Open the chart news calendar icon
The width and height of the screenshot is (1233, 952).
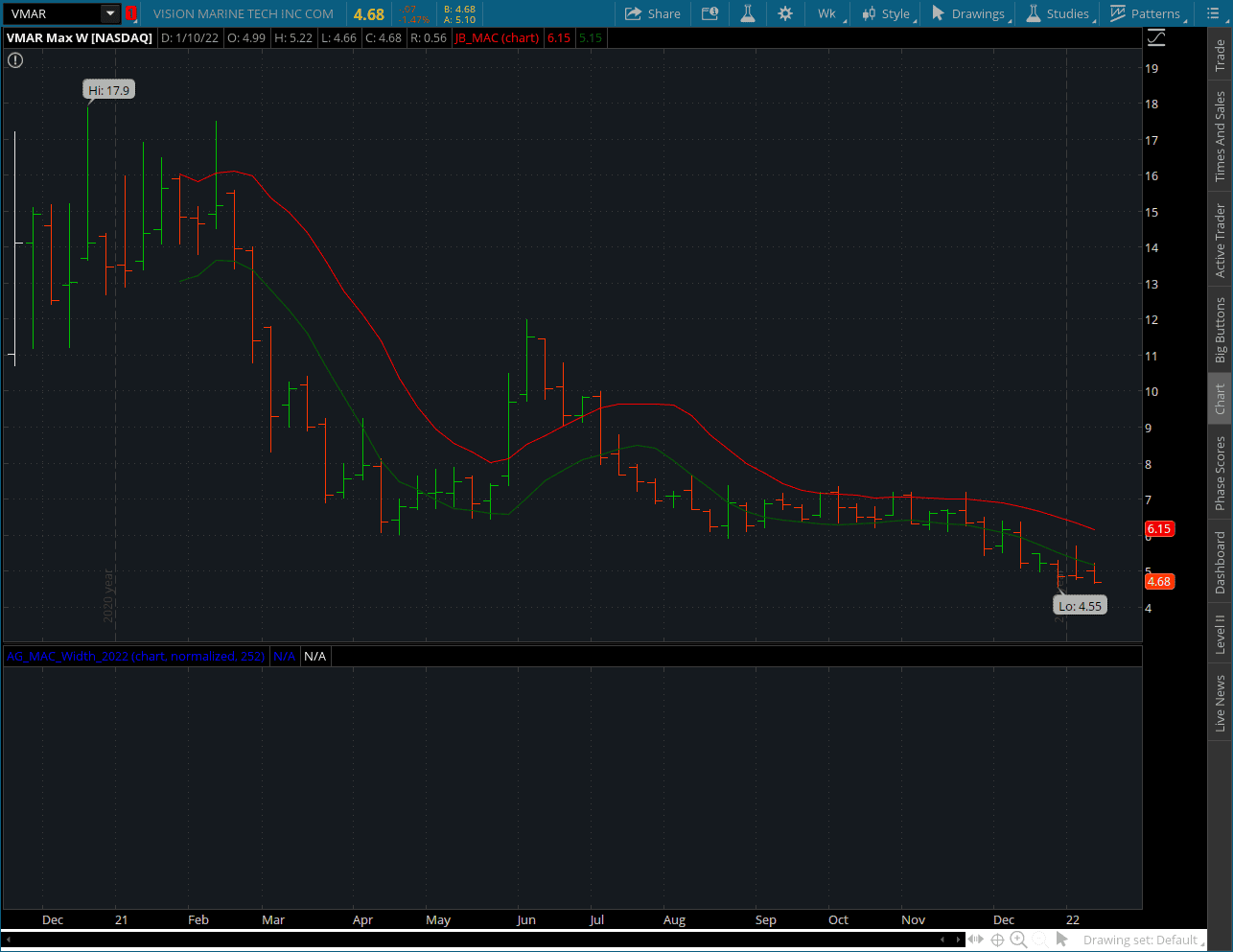pos(710,13)
